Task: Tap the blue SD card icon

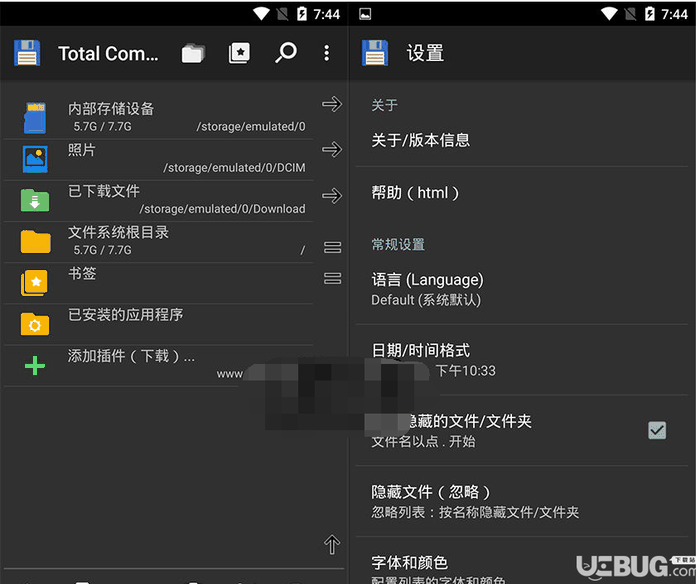Action: [x=35, y=118]
